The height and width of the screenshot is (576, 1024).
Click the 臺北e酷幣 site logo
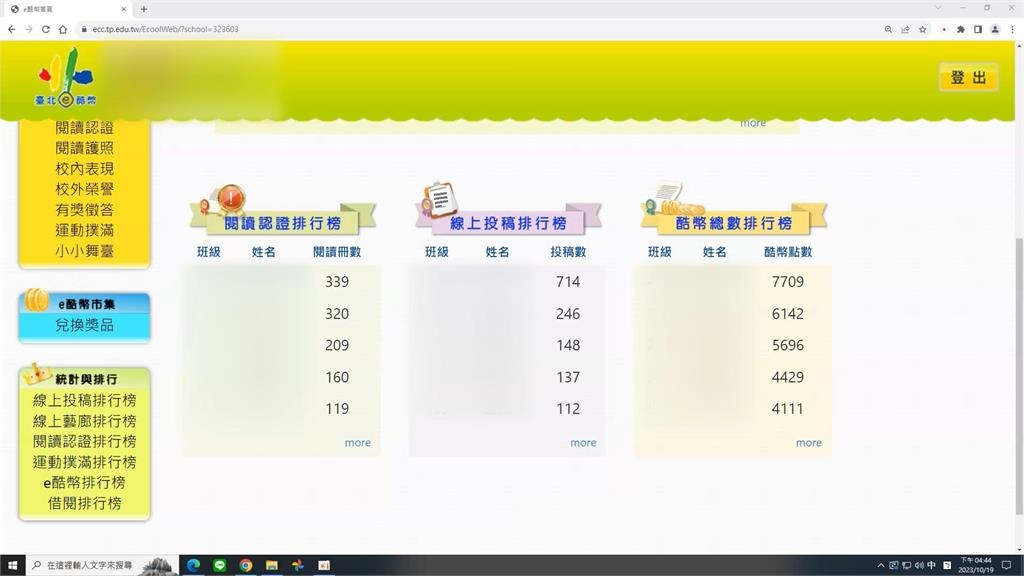click(64, 78)
